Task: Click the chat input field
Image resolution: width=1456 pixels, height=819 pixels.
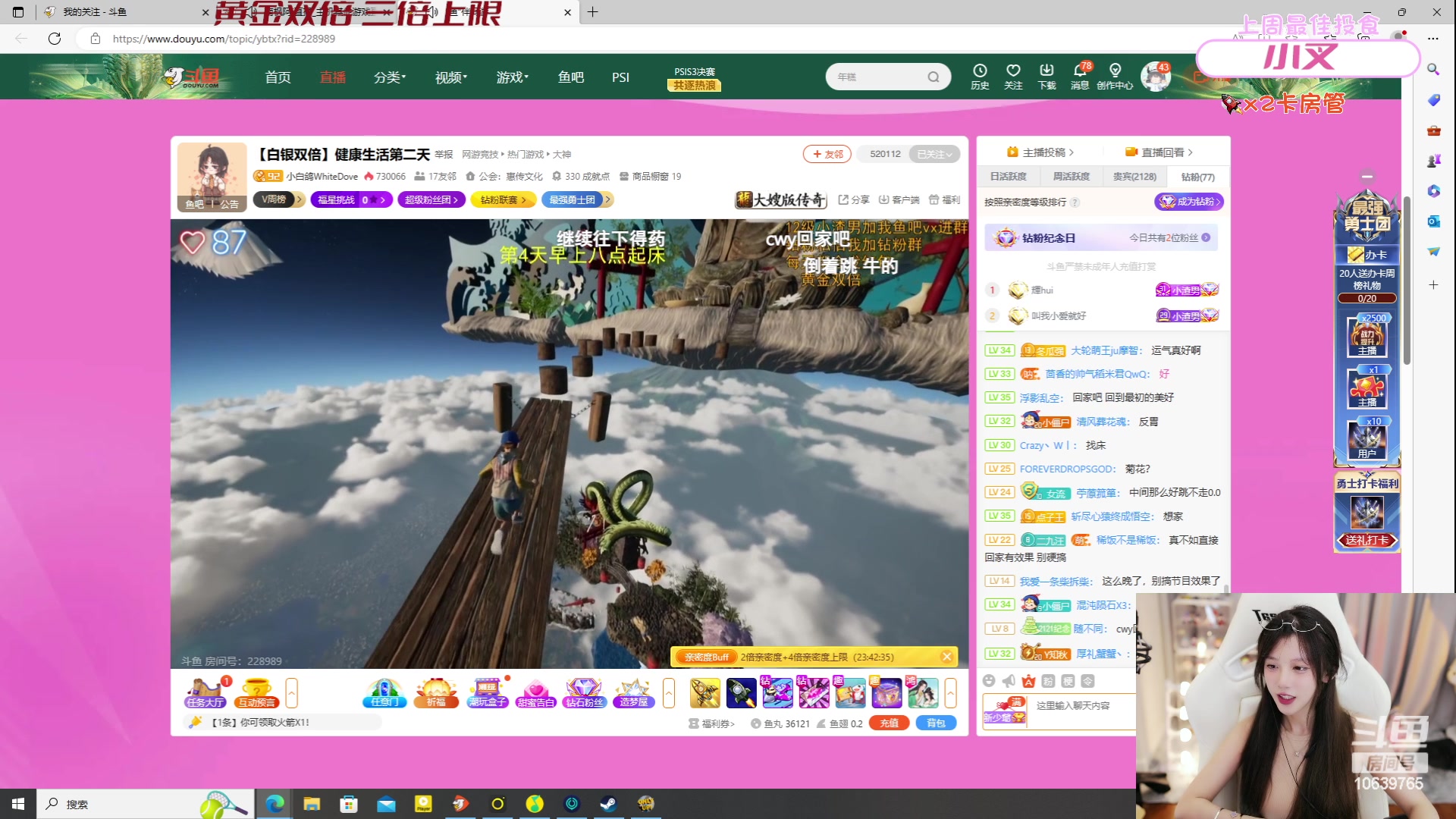Action: point(1082,712)
